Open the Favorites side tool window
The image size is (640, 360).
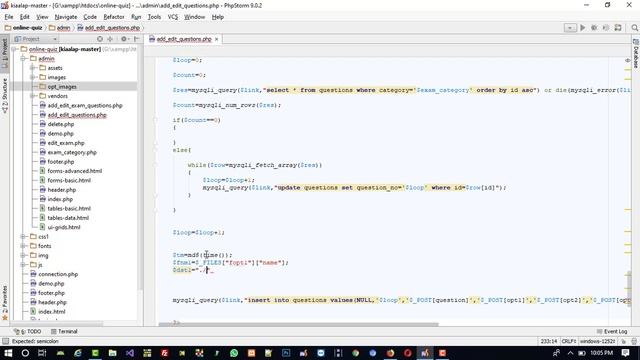tap(5, 302)
